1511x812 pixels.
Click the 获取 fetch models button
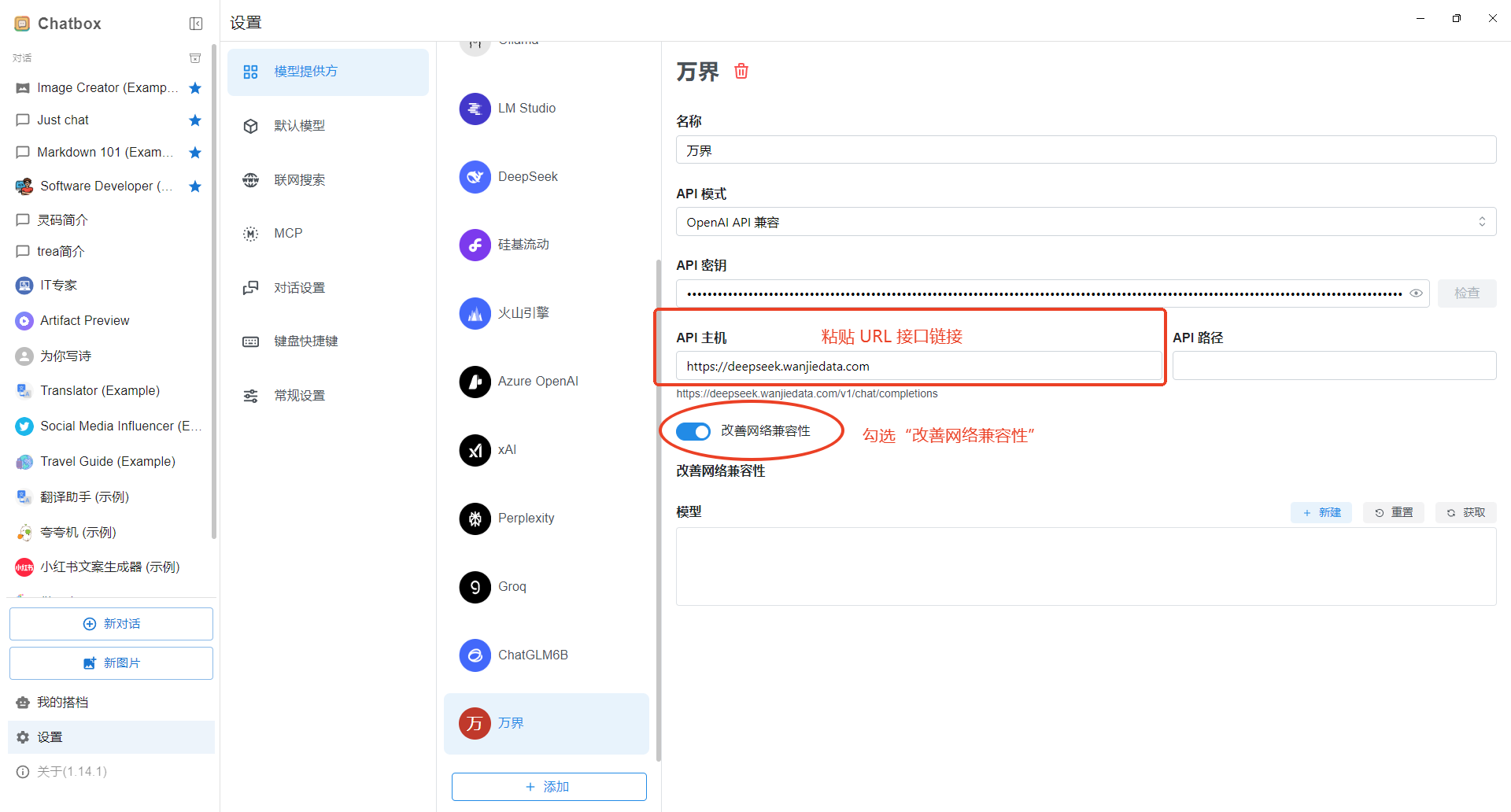(x=1465, y=512)
